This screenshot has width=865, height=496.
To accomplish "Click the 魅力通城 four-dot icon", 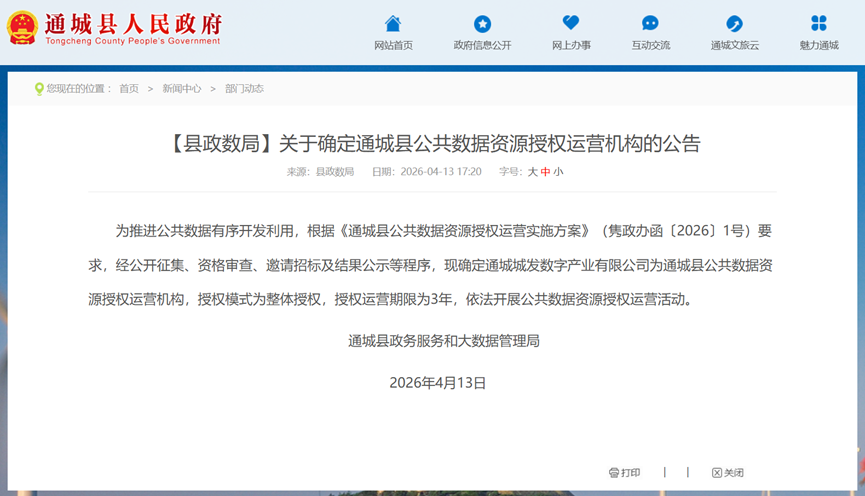I will (818, 23).
